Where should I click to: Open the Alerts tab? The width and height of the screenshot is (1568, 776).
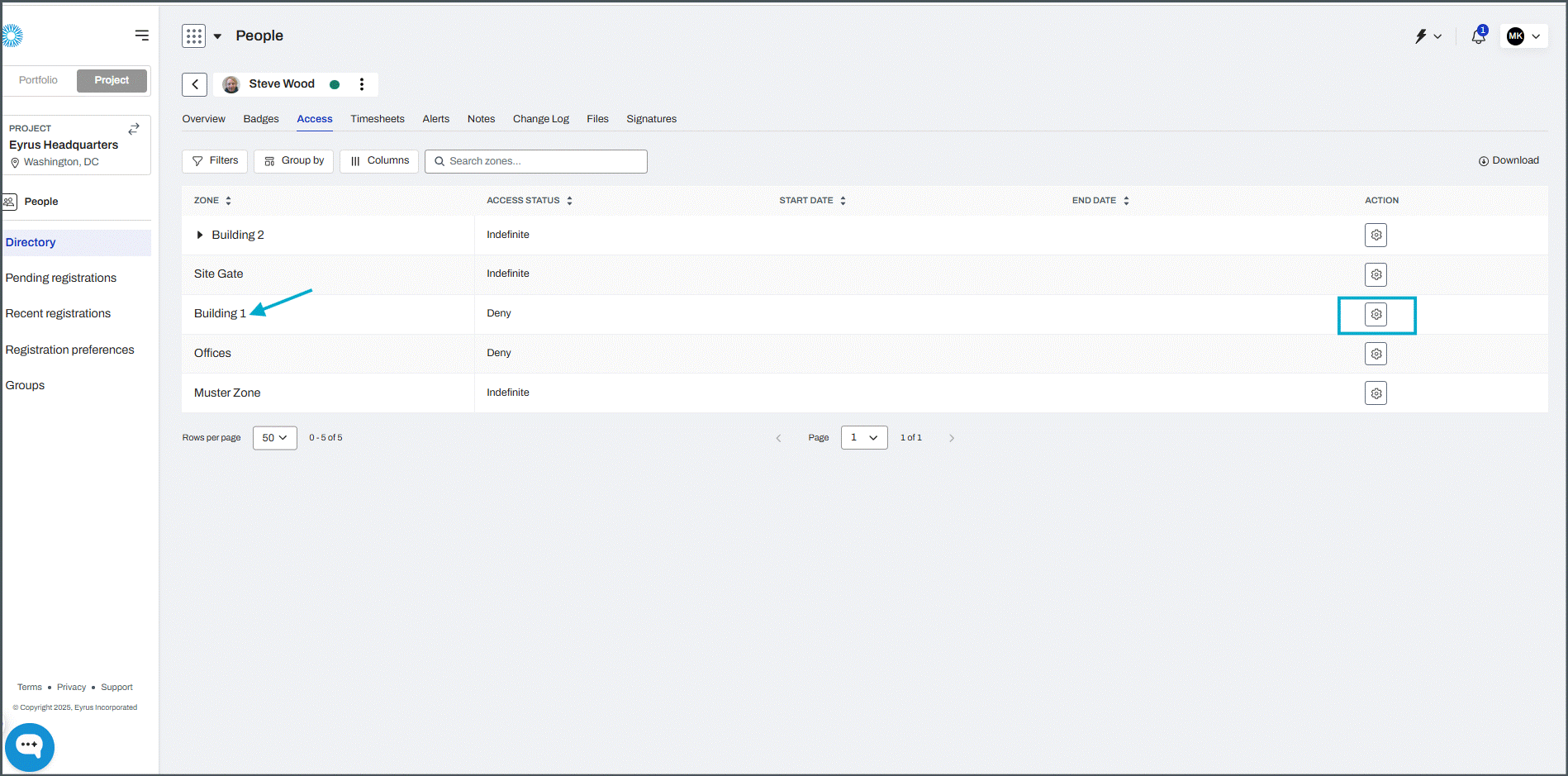[x=436, y=119]
